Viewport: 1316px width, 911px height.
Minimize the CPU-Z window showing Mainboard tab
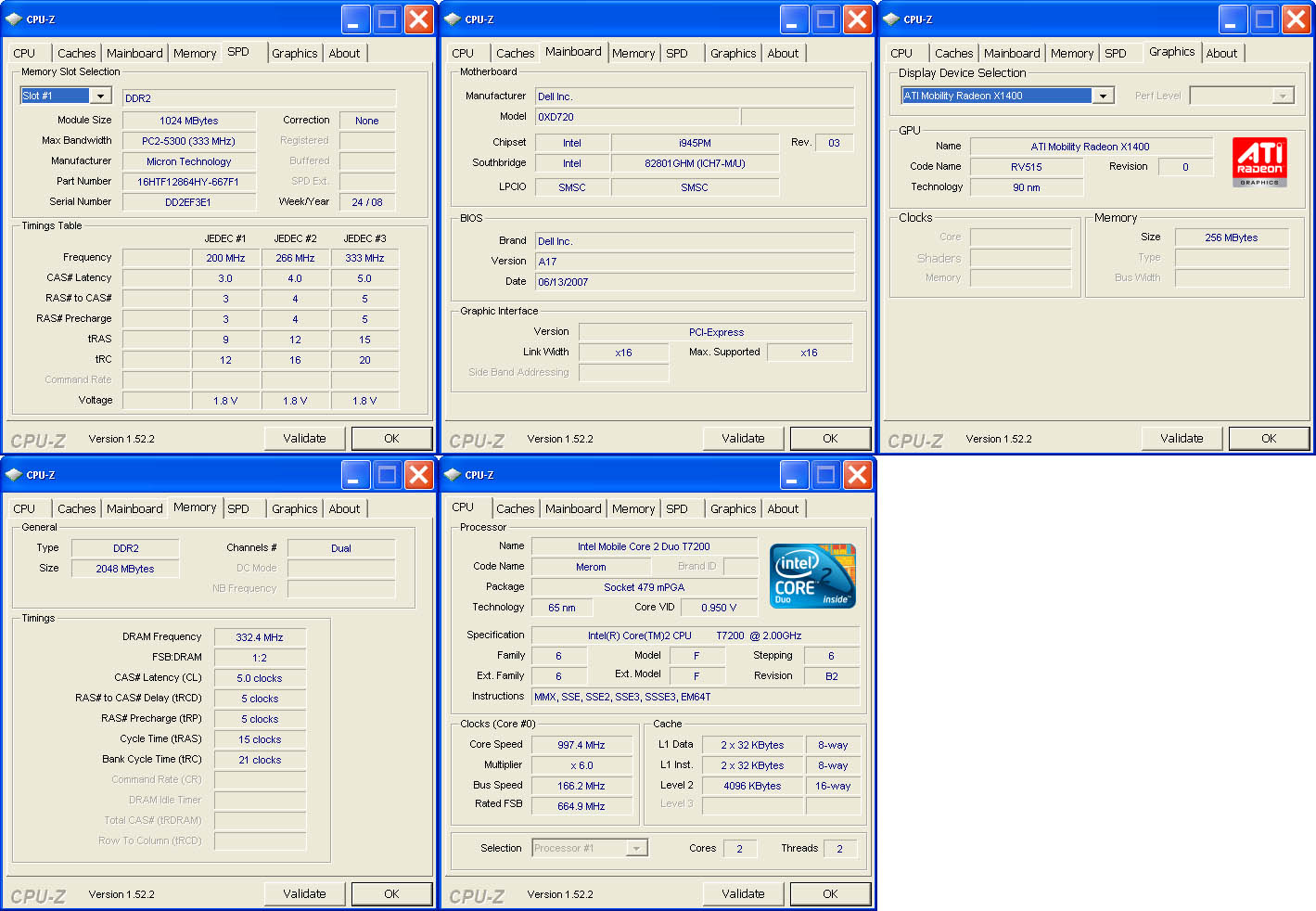[795, 19]
